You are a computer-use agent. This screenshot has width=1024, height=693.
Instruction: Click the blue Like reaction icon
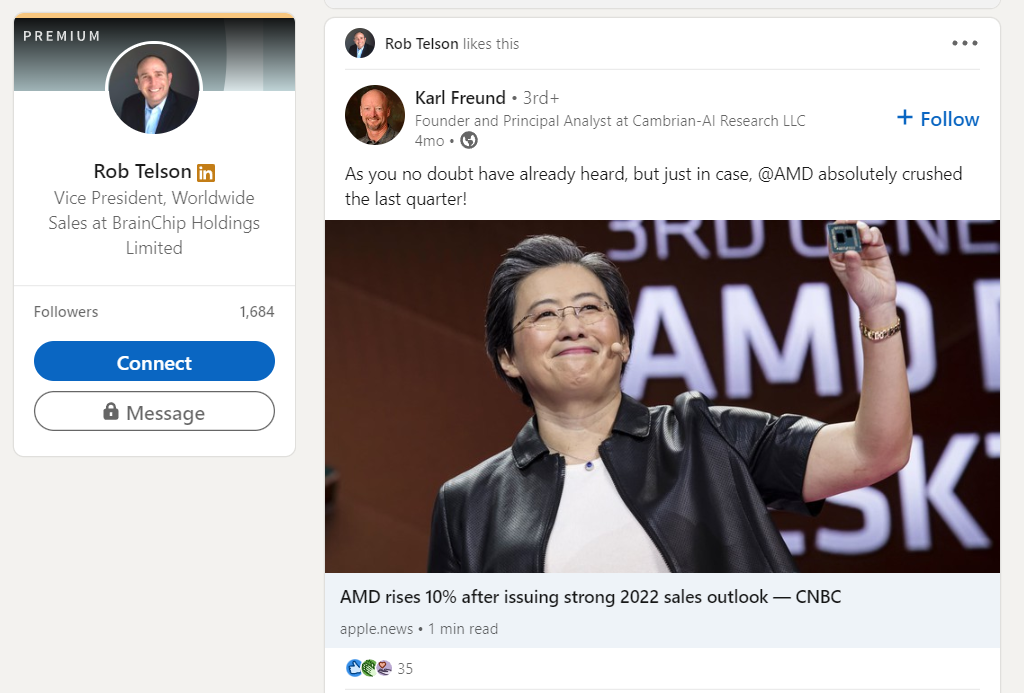[353, 668]
